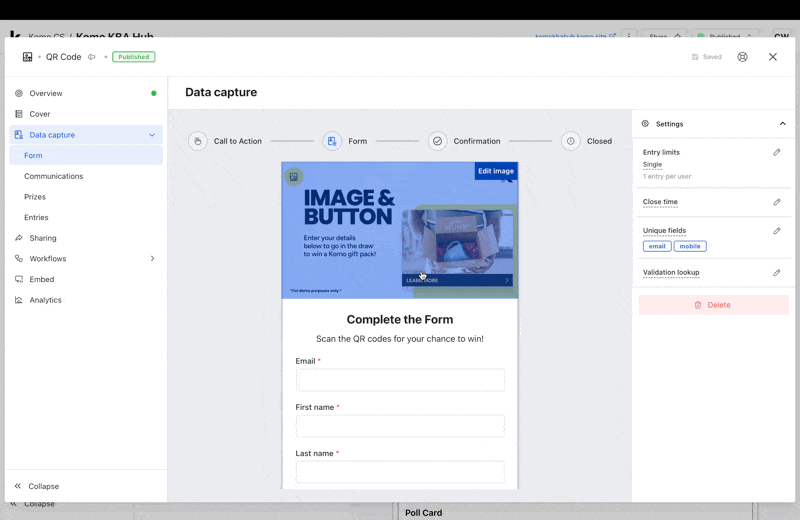Click the Call to Action step icon
This screenshot has width=800, height=520.
(198, 141)
